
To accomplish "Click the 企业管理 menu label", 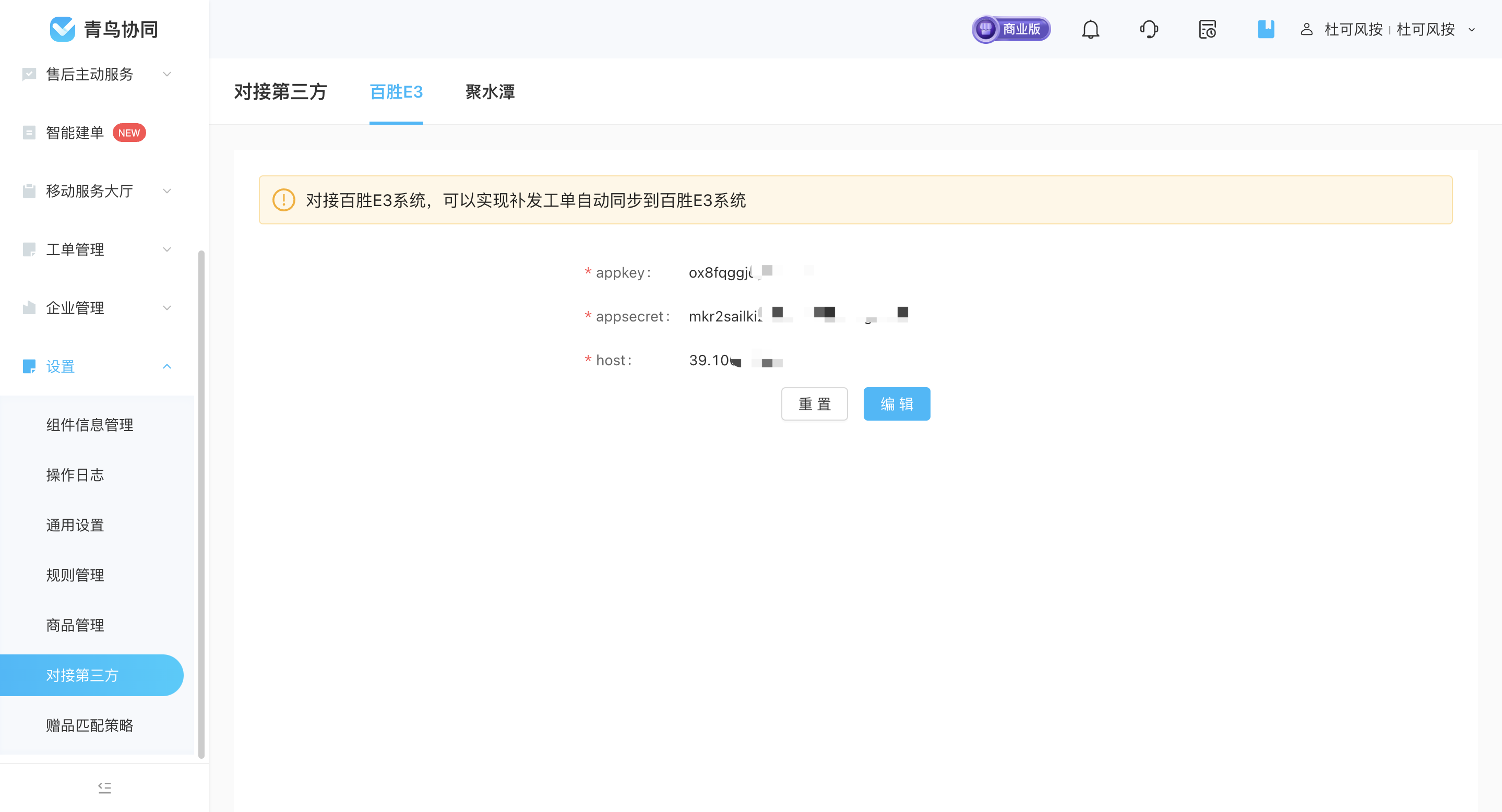I will pyautogui.click(x=75, y=308).
